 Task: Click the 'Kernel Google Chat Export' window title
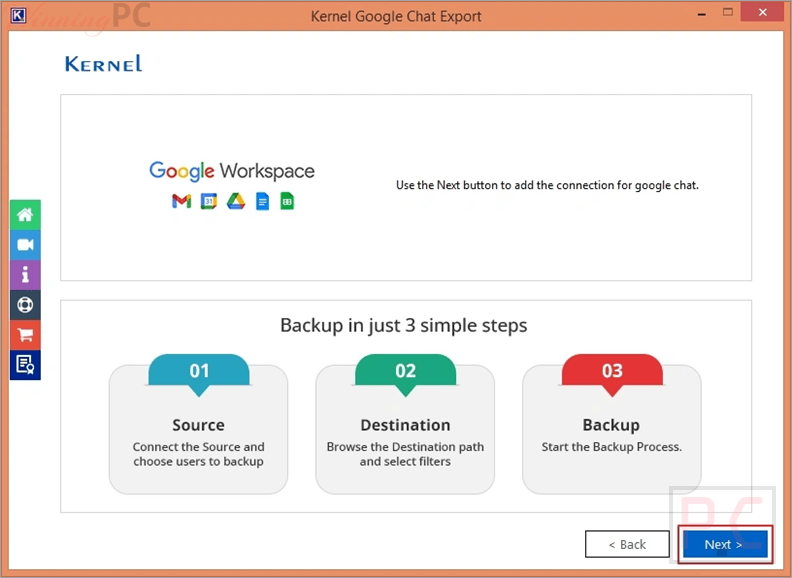tap(396, 16)
